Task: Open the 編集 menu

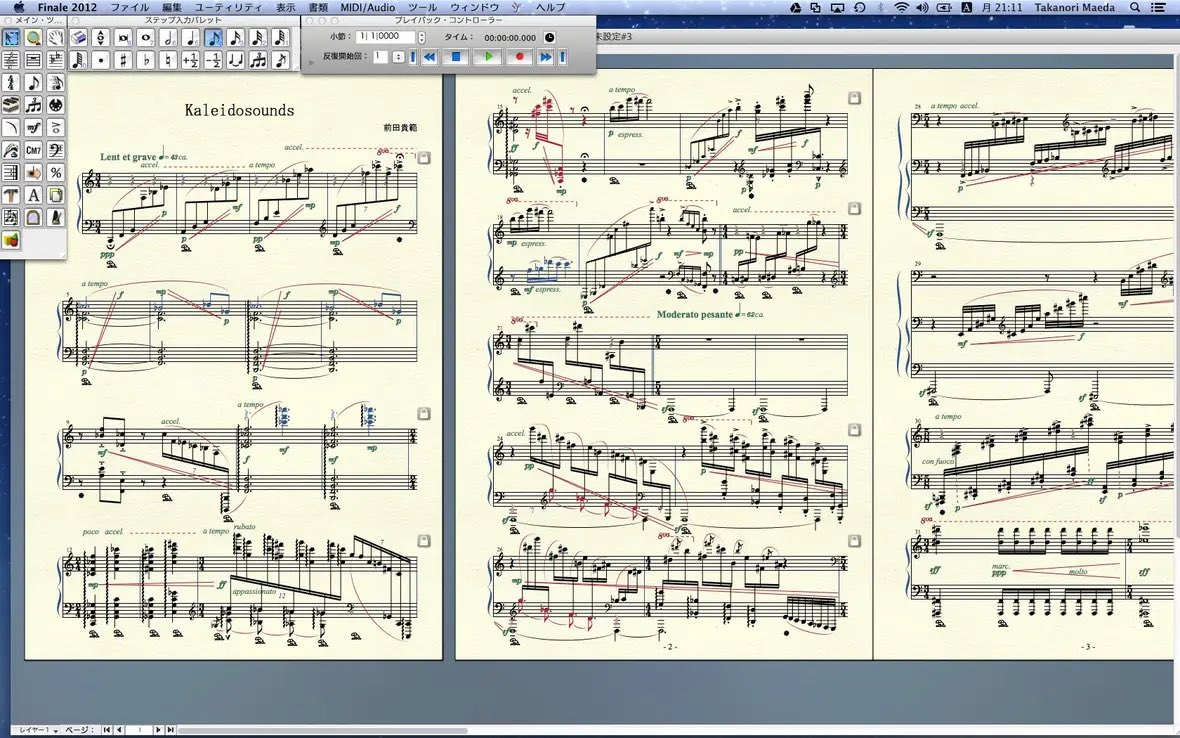Action: 172,7
